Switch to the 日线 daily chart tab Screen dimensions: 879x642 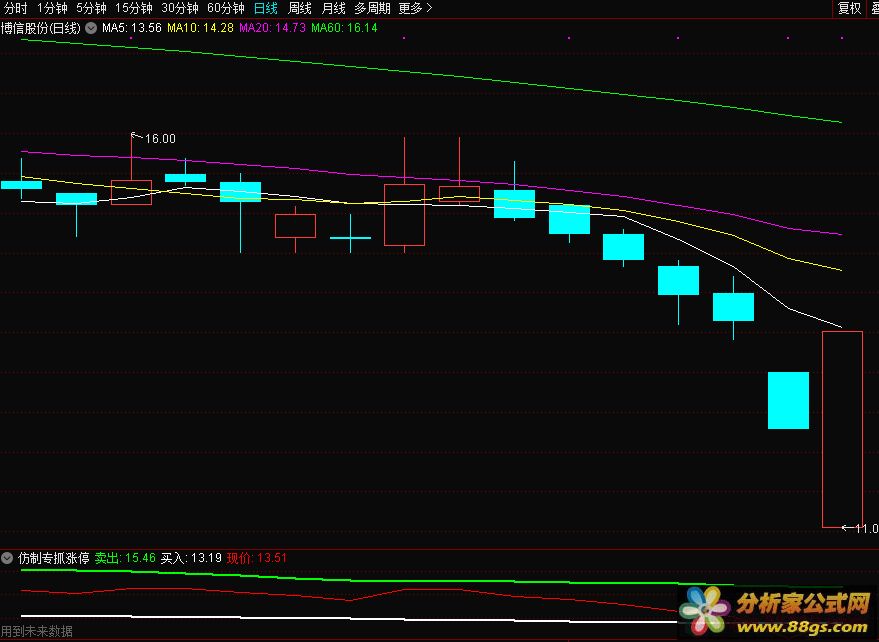265,8
